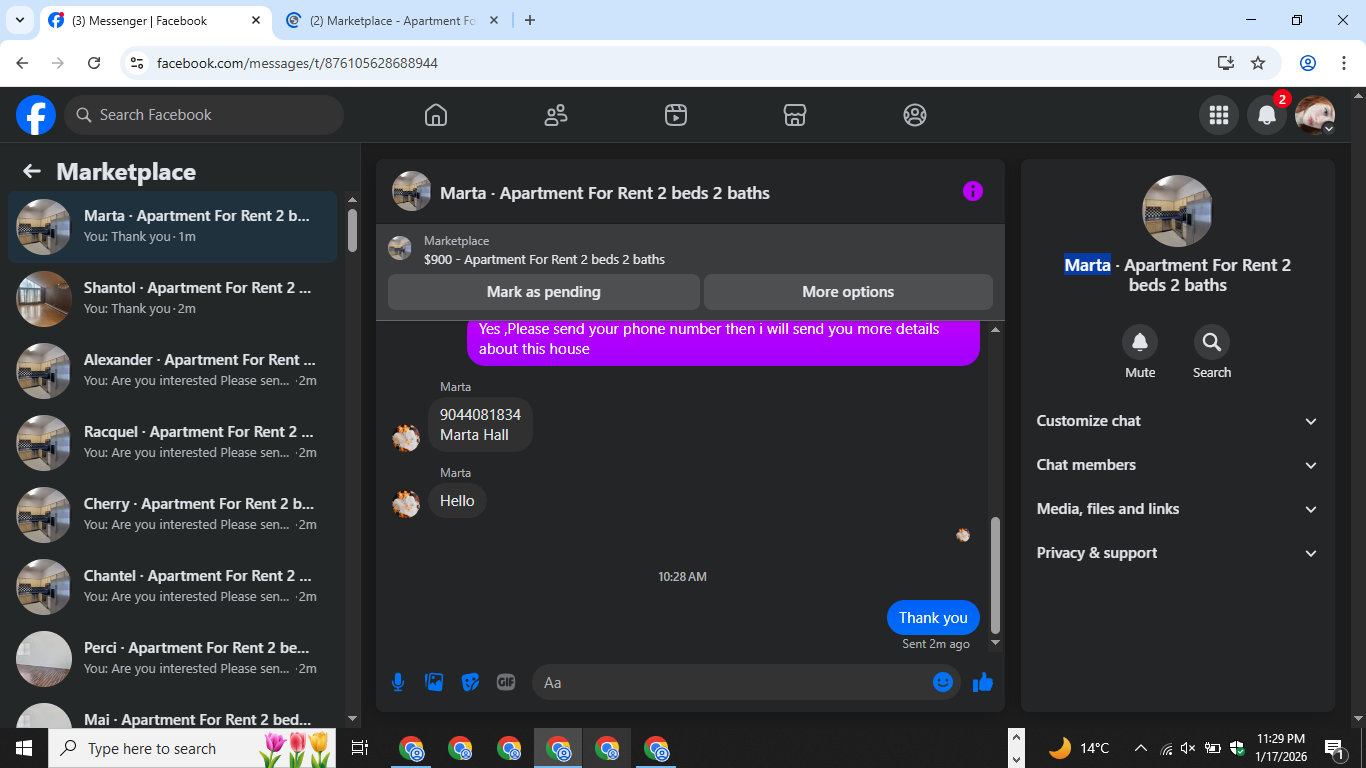Viewport: 1366px width, 768px height.
Task: Open Marta conversation in list
Action: (173, 227)
